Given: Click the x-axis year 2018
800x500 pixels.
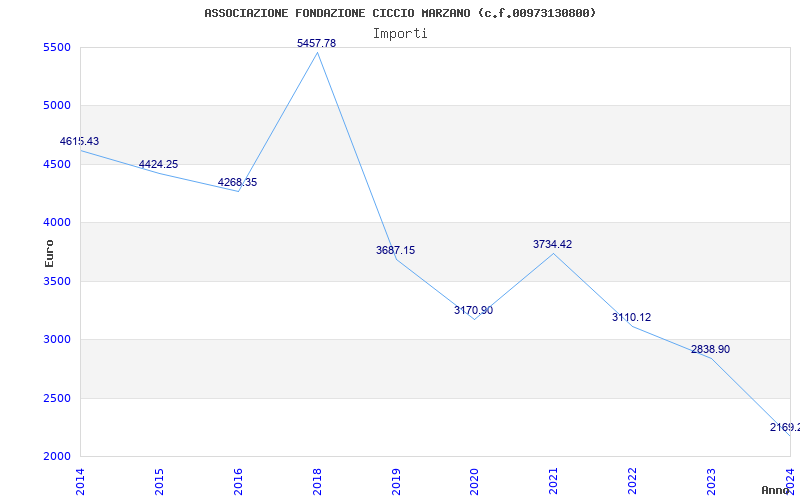Looking at the screenshot, I should coord(317,482).
